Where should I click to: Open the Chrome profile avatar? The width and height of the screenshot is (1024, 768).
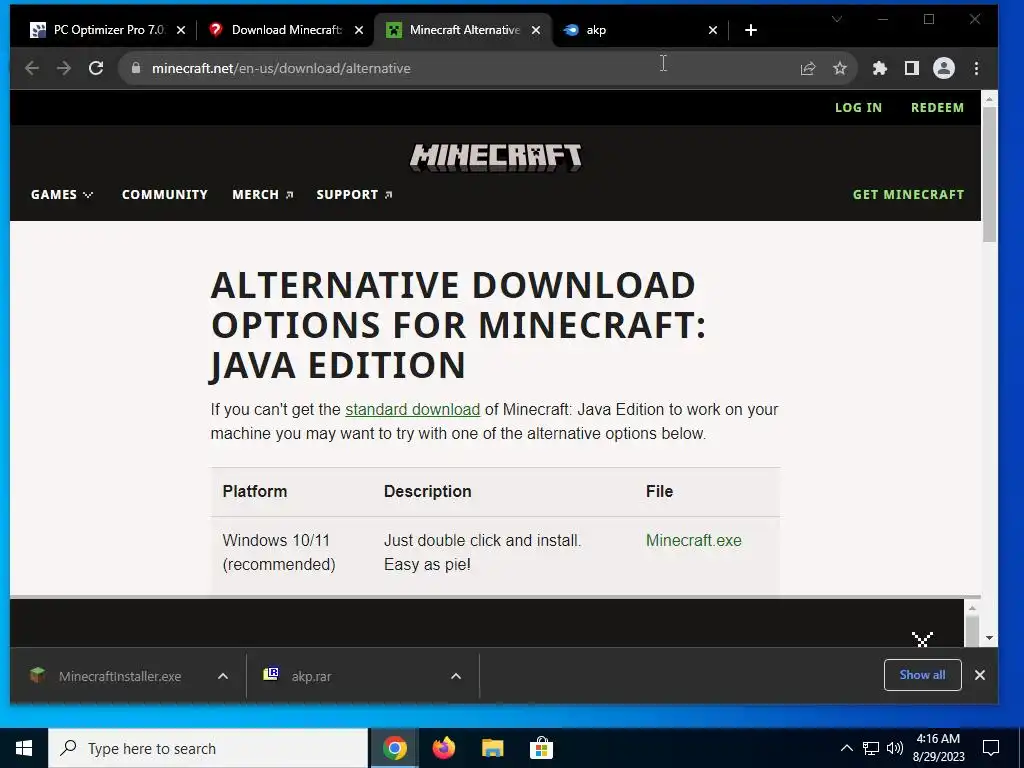point(944,68)
